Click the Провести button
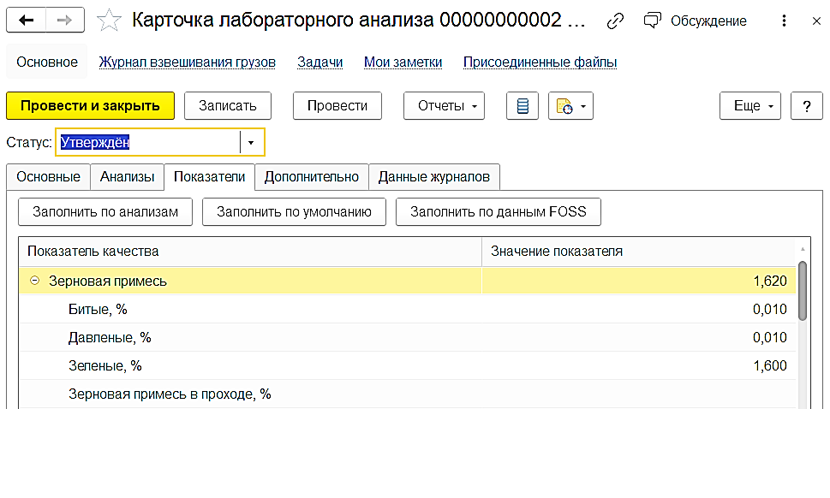The height and width of the screenshot is (498, 830). coord(337,106)
